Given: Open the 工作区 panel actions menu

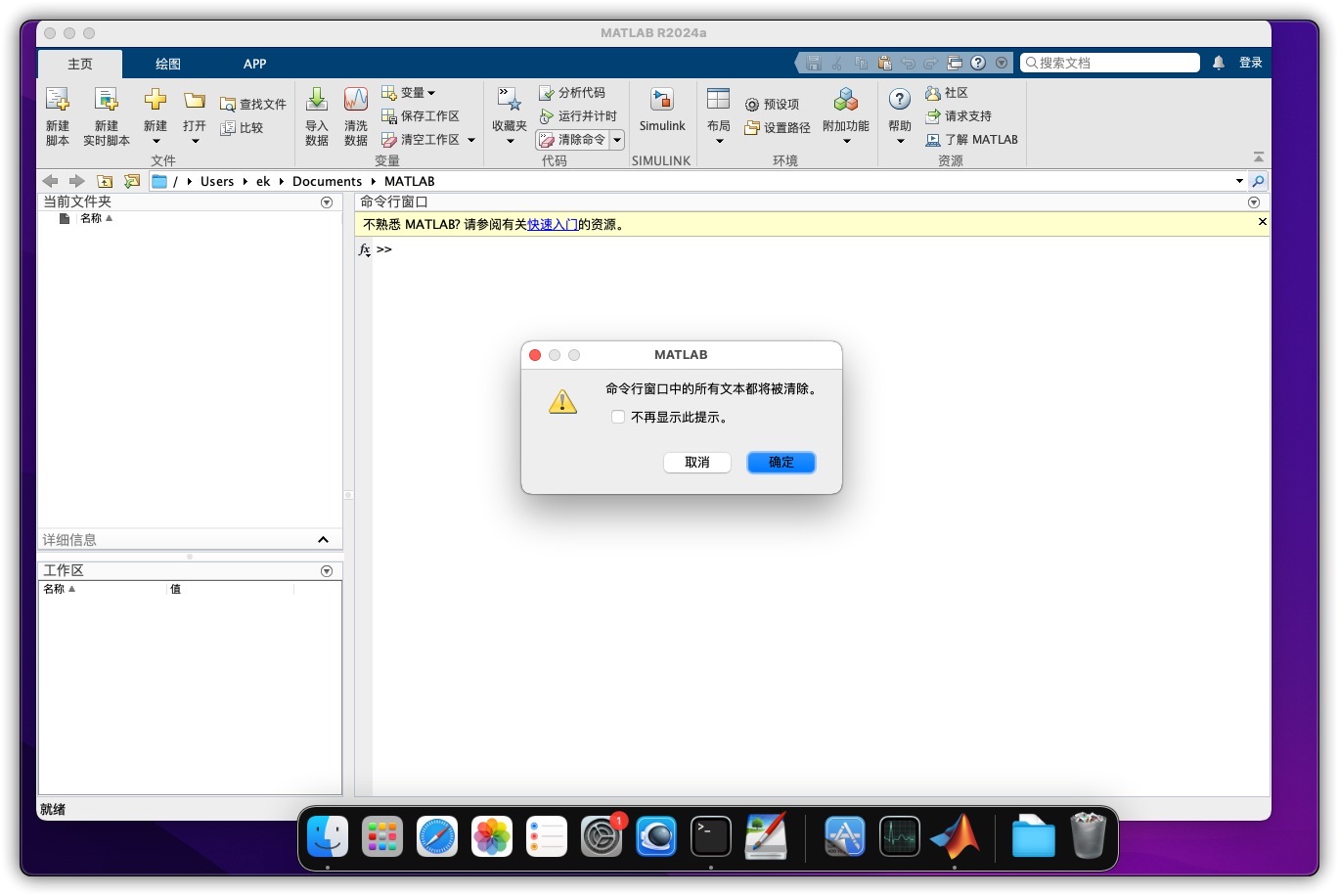Looking at the screenshot, I should [327, 571].
